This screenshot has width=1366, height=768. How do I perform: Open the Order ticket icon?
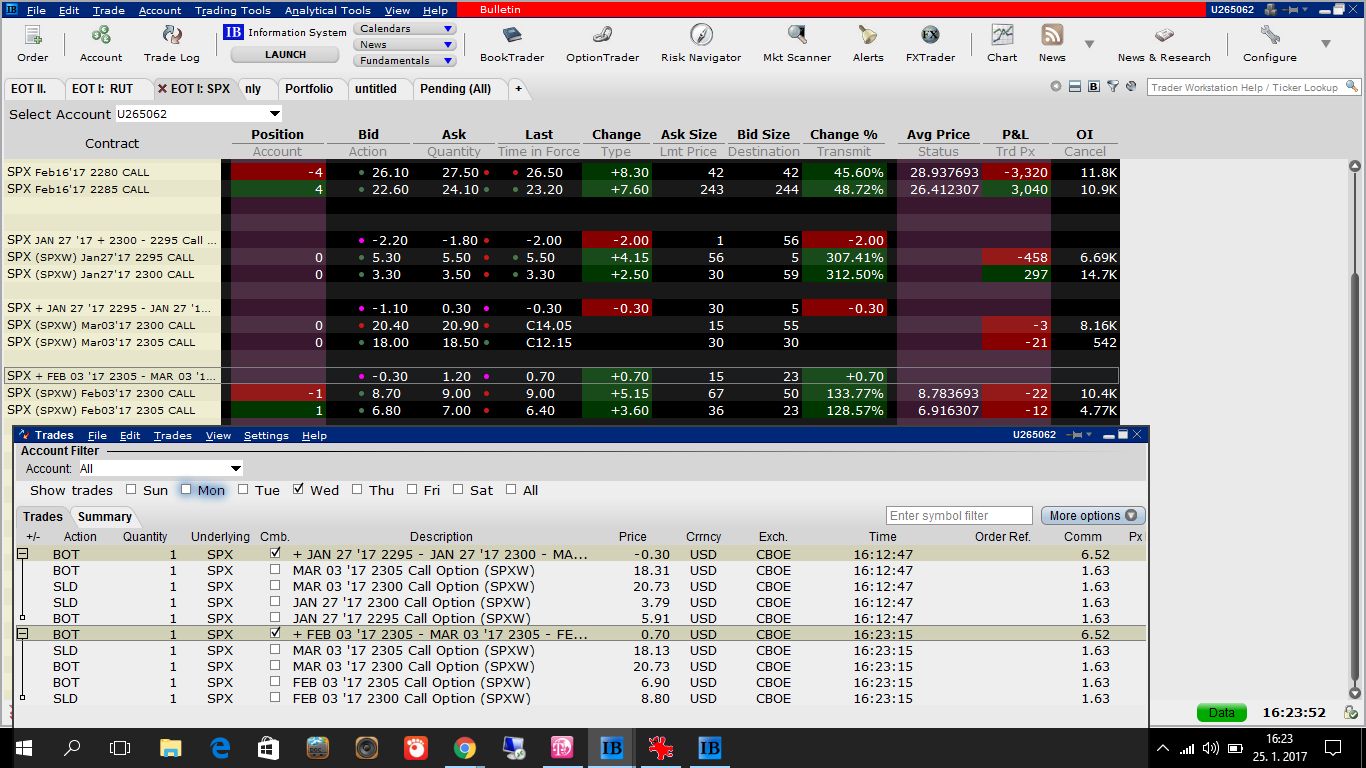(x=32, y=43)
